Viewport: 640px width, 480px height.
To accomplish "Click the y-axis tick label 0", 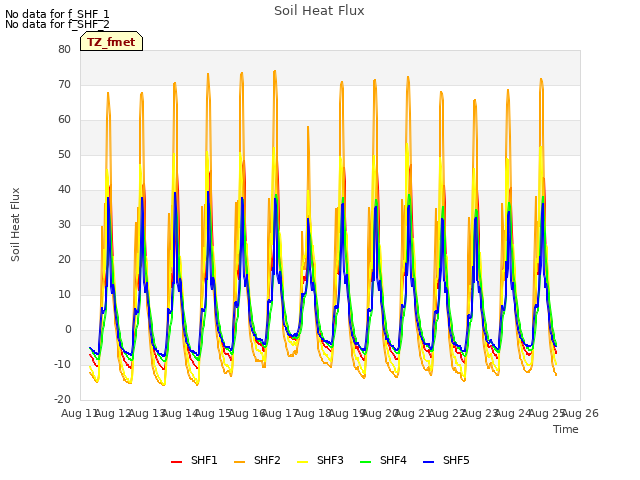I will (x=68, y=330).
